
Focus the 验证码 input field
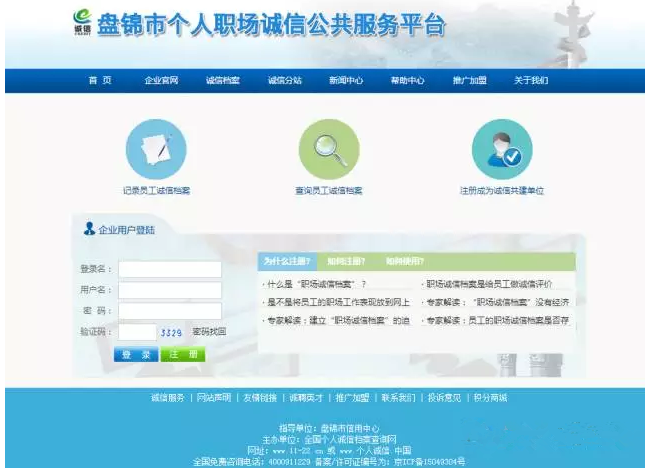(137, 332)
